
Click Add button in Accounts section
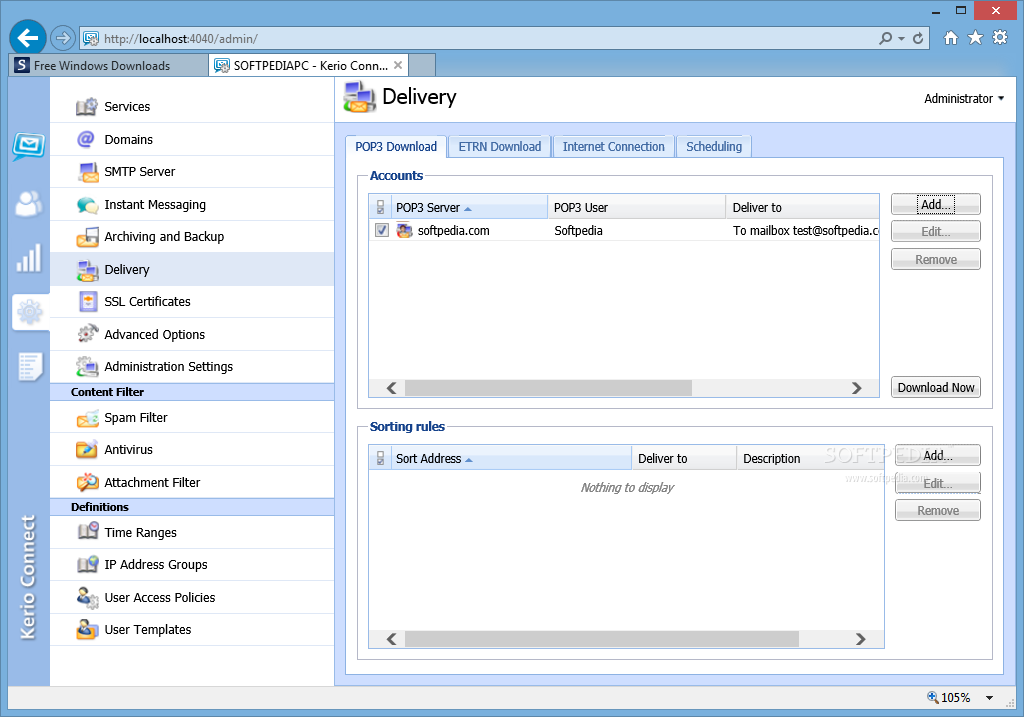[x=936, y=204]
